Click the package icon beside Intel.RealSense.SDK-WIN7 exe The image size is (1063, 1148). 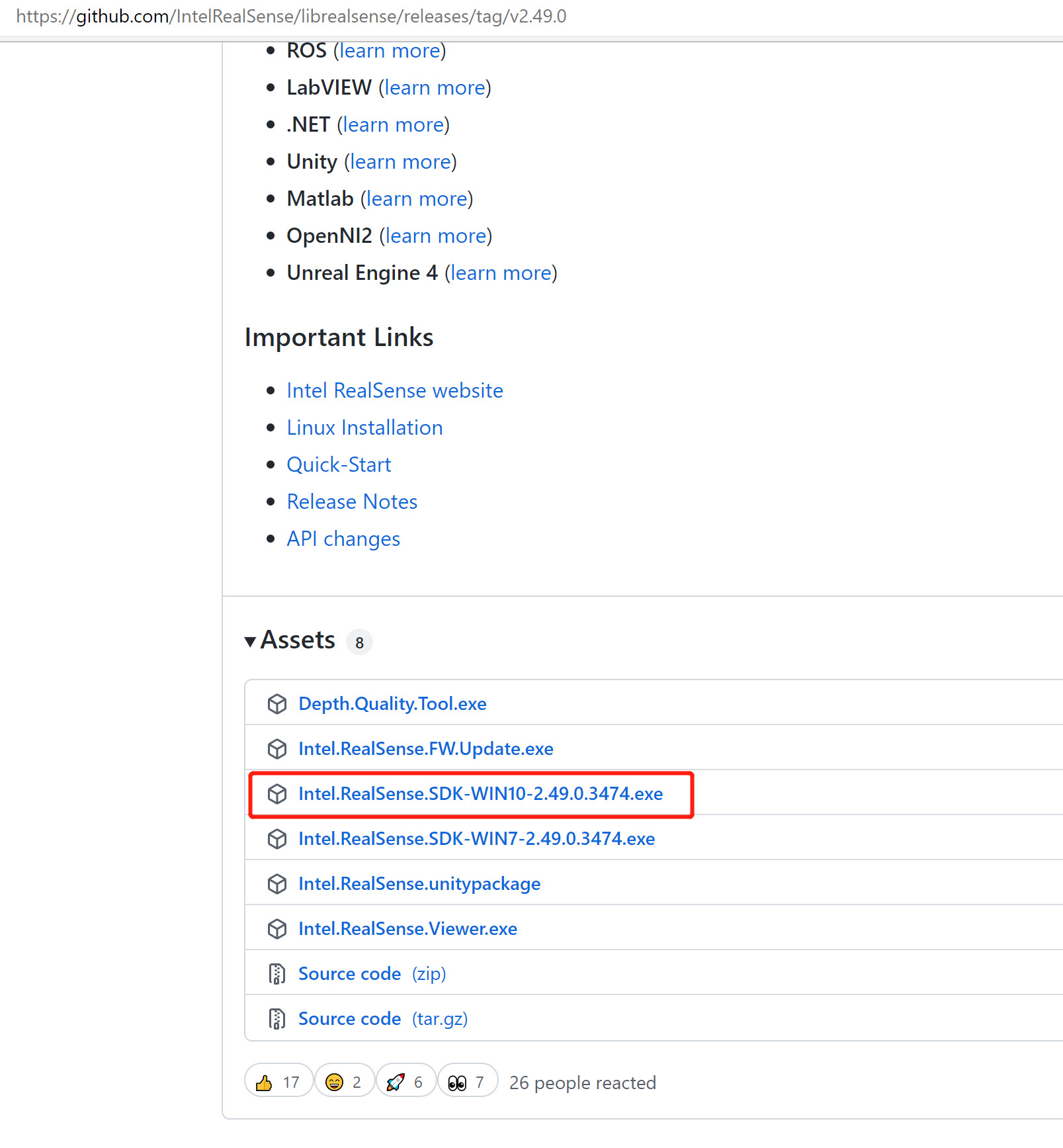(277, 839)
